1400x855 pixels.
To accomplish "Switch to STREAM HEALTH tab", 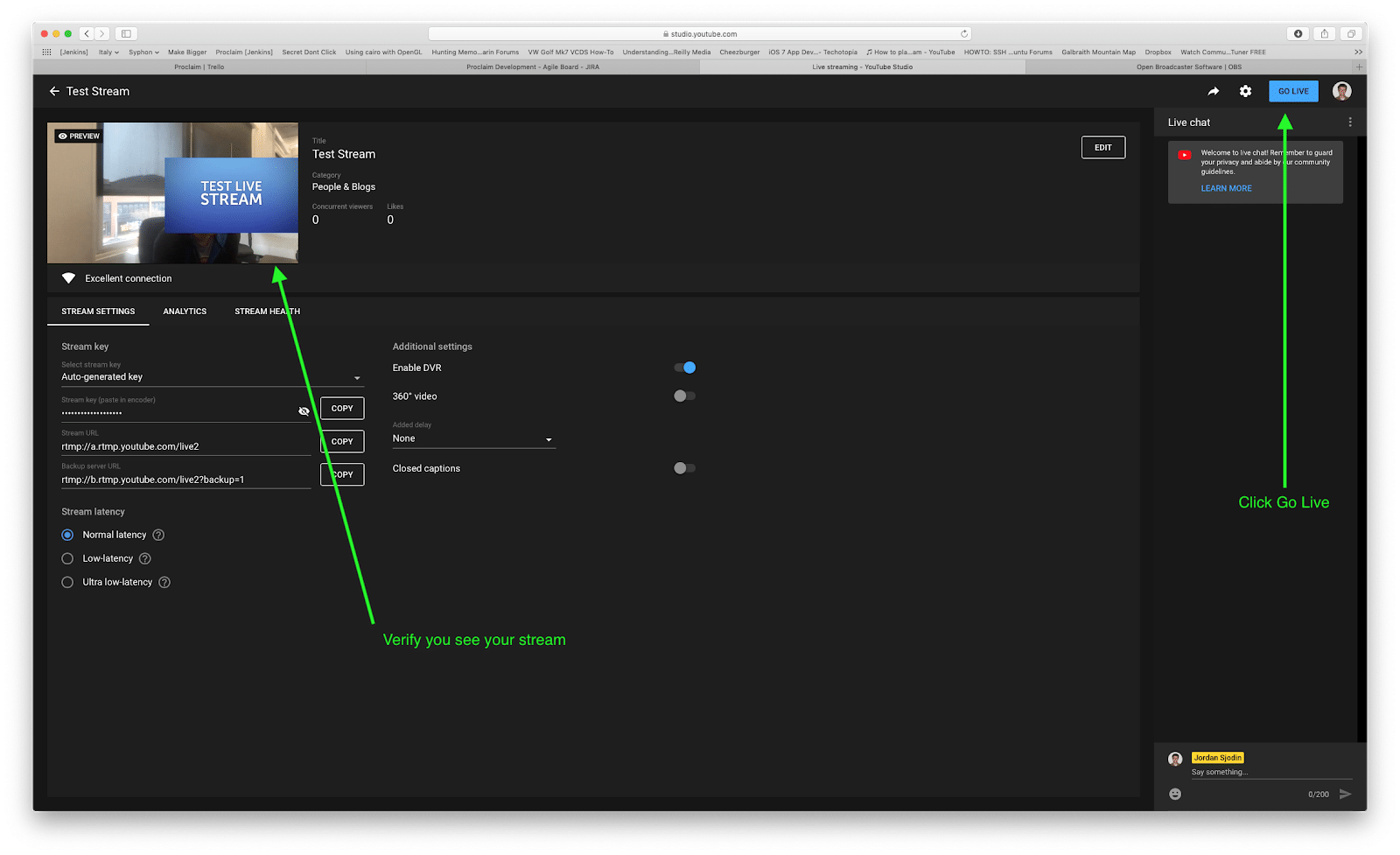I will point(267,312).
